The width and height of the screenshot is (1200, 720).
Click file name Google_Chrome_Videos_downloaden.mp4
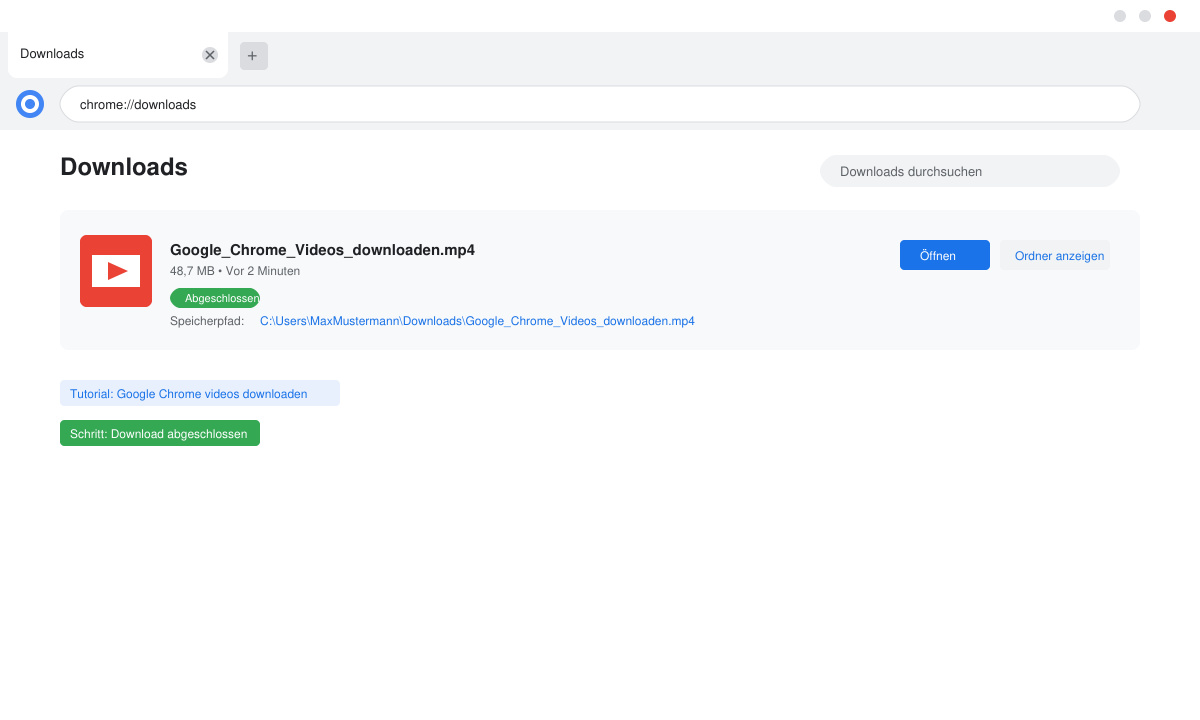click(322, 250)
